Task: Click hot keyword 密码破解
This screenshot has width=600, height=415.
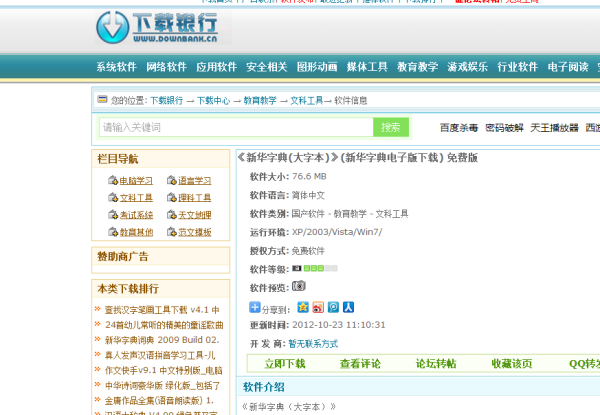Action: coord(504,128)
